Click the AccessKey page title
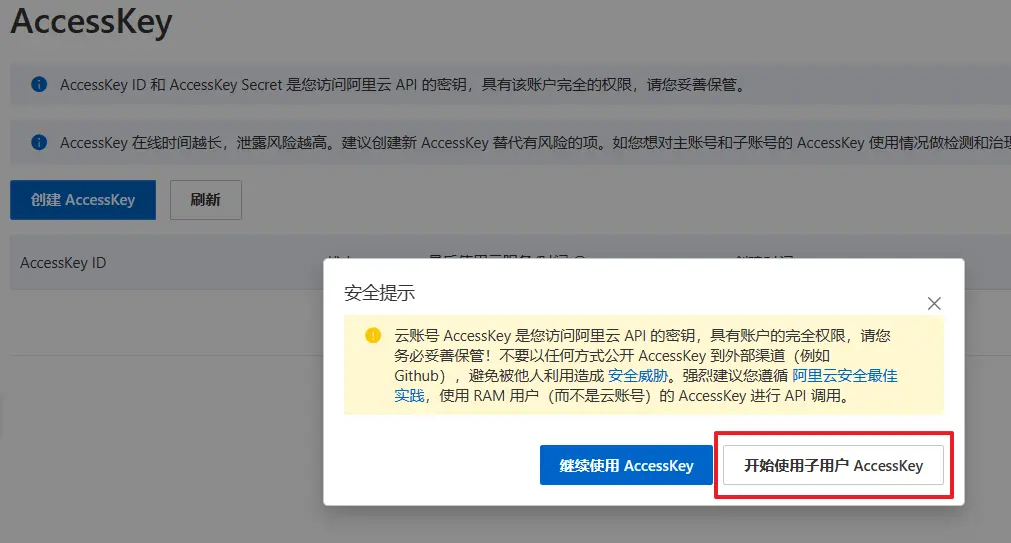 [92, 21]
